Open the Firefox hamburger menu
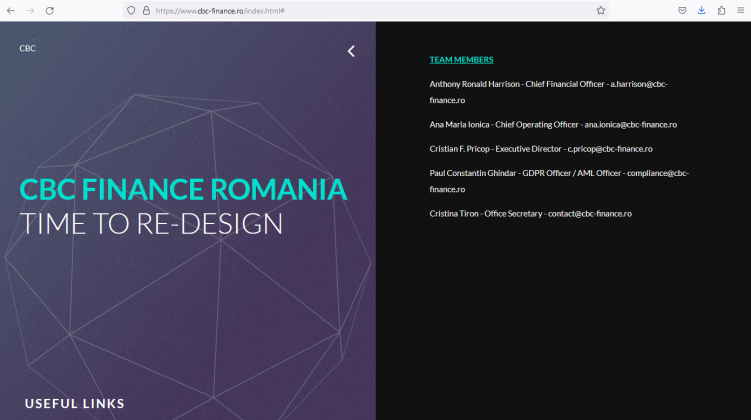This screenshot has width=751, height=420. (x=740, y=10)
